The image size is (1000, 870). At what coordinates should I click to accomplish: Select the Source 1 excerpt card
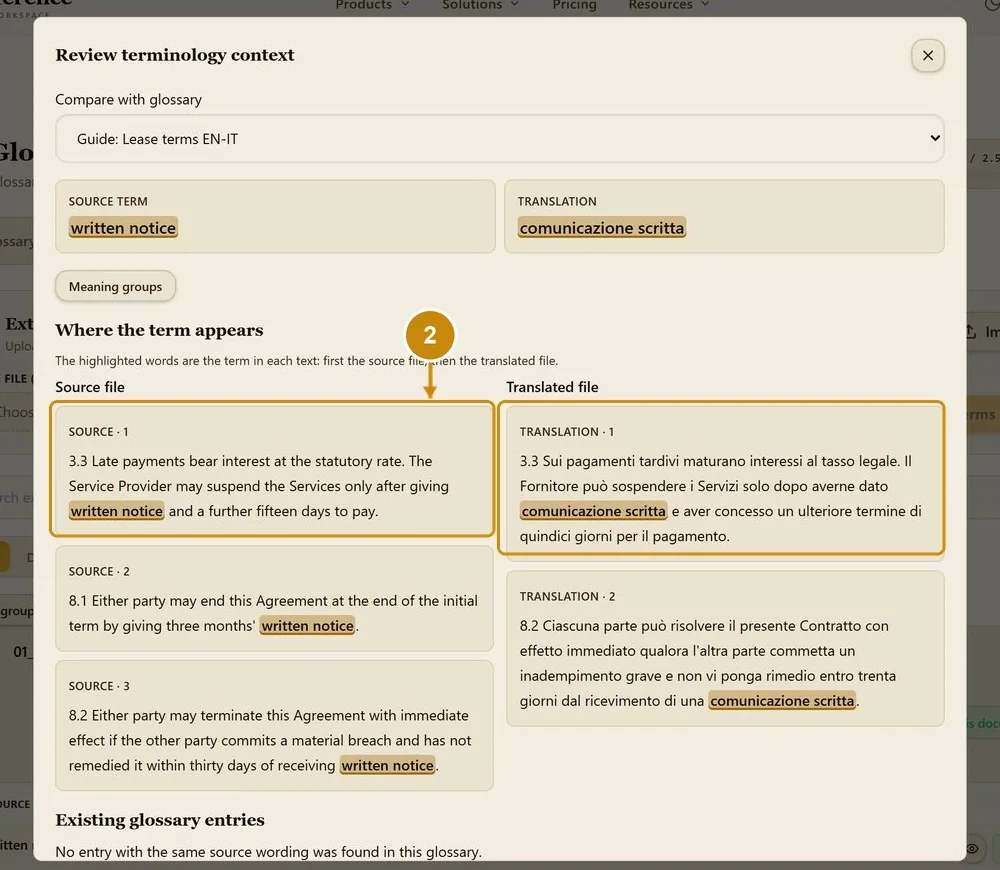[x=274, y=469]
